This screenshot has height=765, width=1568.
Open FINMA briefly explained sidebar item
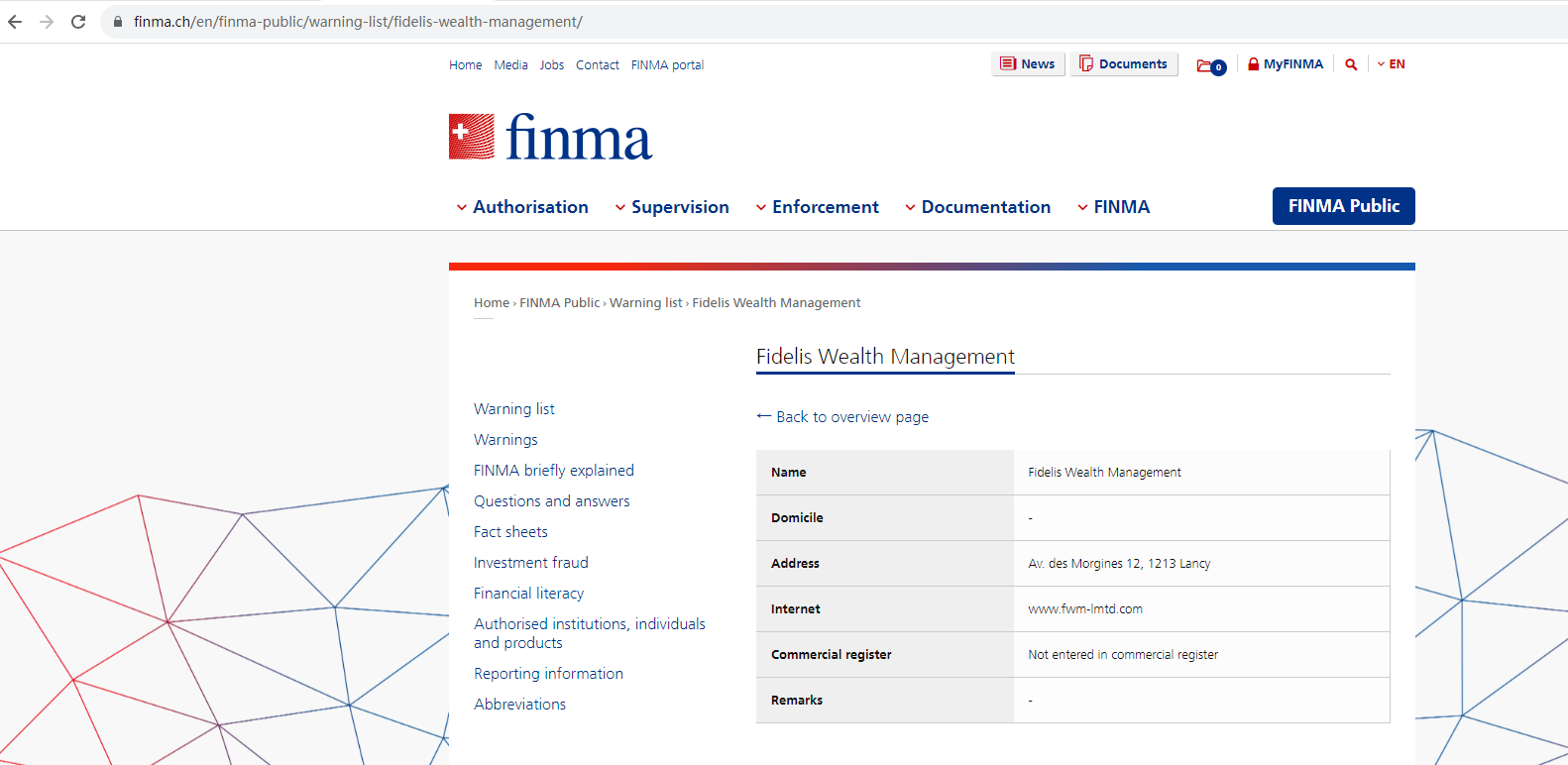click(554, 471)
